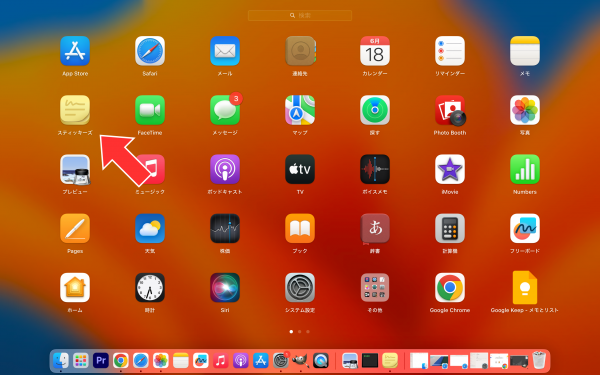The image size is (600, 375).
Task: Launch the 計算機 calculator app
Action: tap(450, 228)
